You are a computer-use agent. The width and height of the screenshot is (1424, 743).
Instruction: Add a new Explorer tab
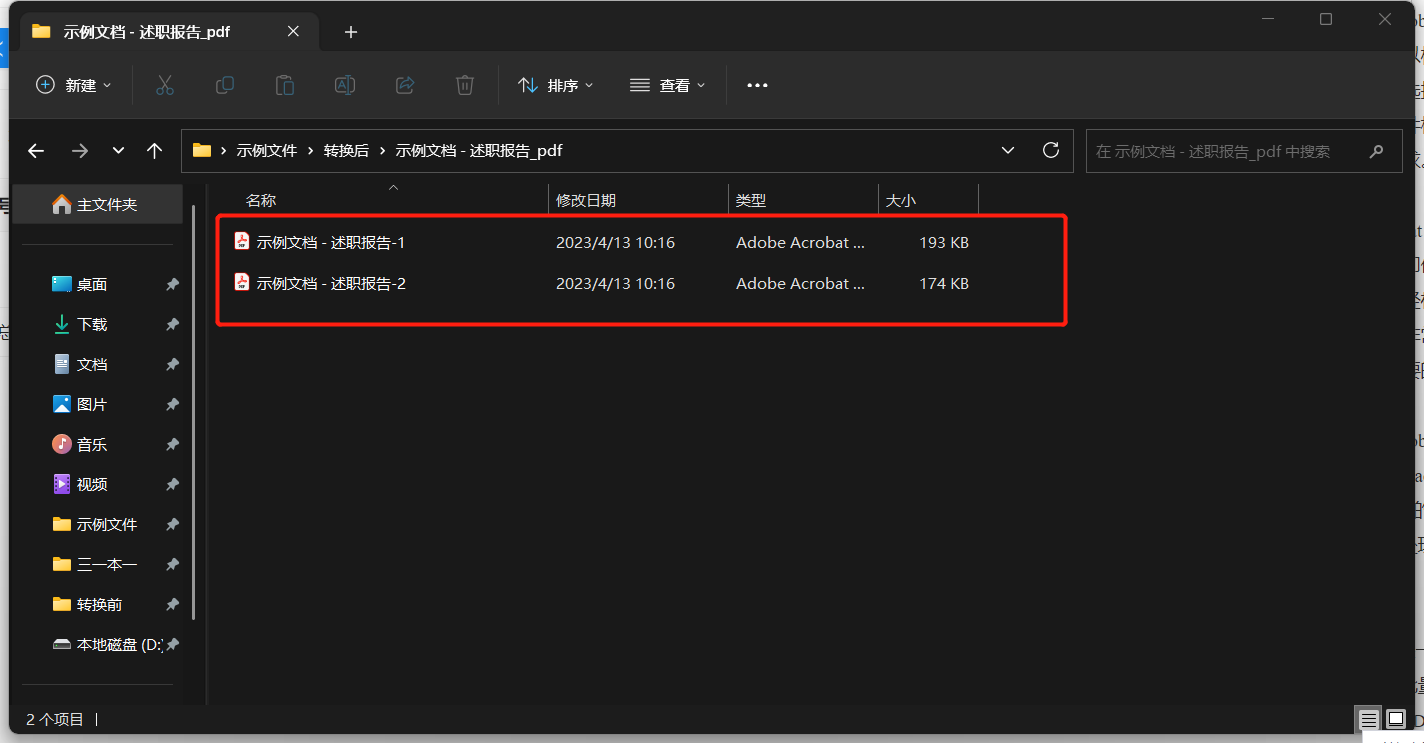click(350, 32)
